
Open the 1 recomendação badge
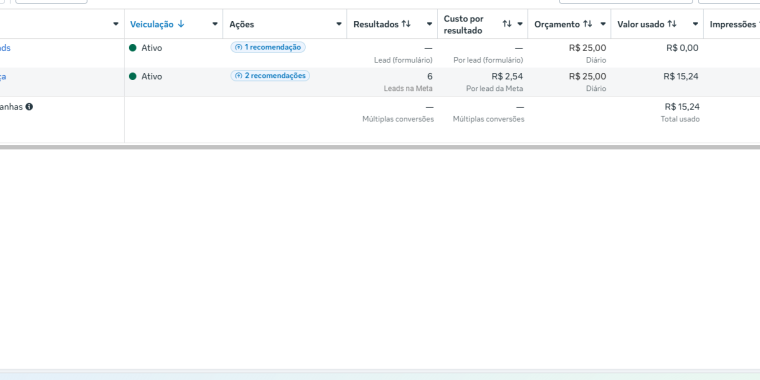[x=268, y=48]
